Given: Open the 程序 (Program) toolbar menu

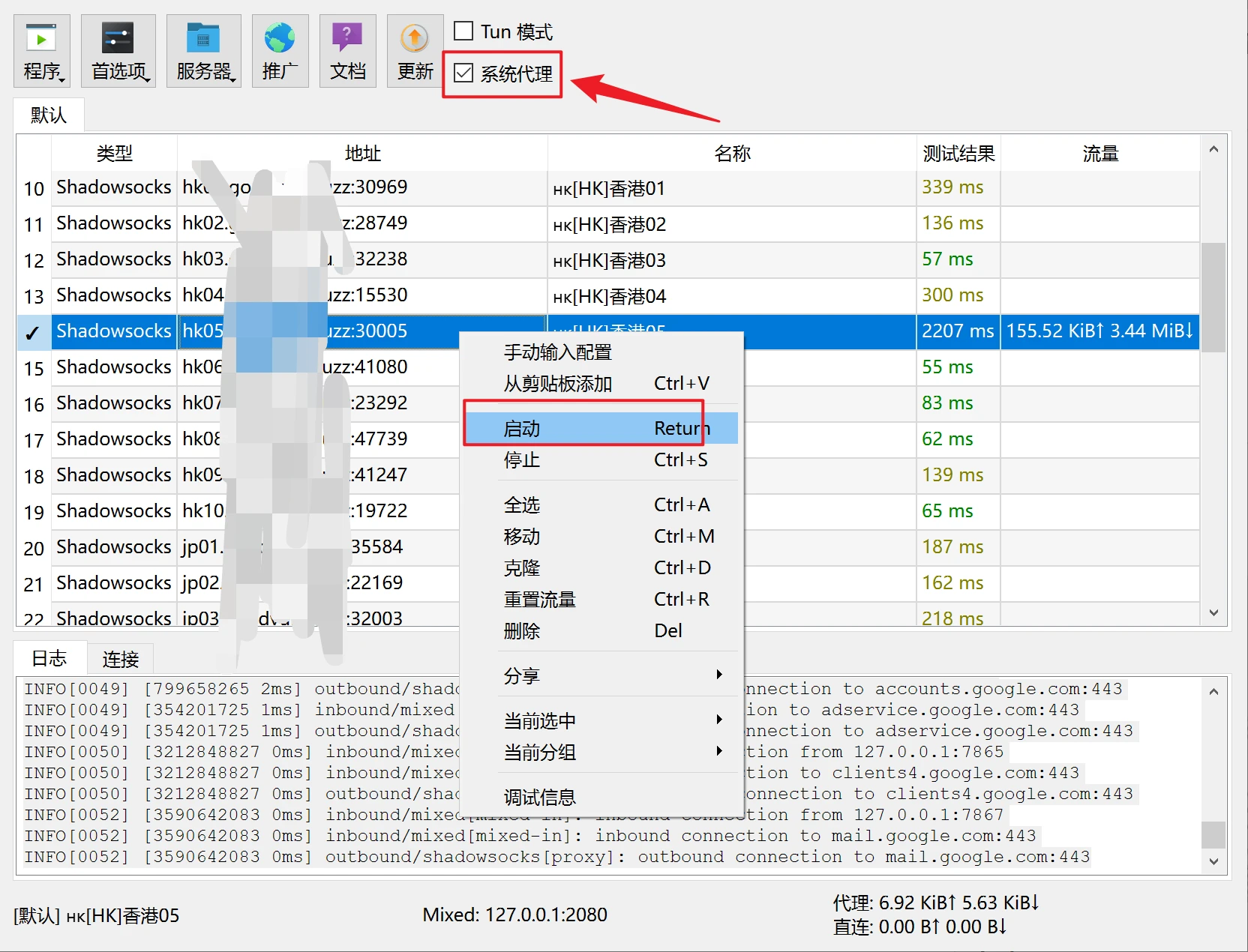Looking at the screenshot, I should tap(42, 51).
